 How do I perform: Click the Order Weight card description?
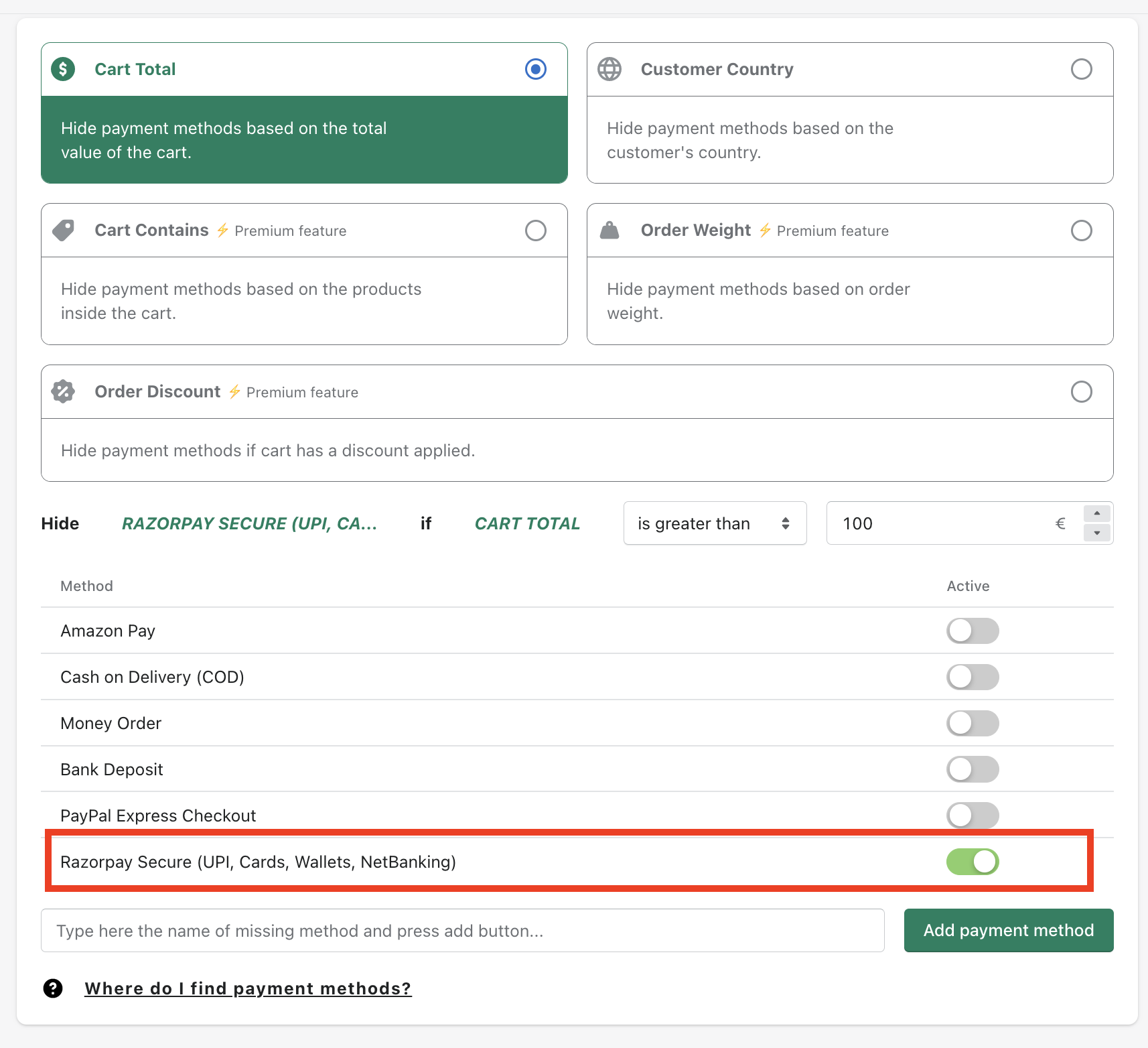tap(758, 301)
